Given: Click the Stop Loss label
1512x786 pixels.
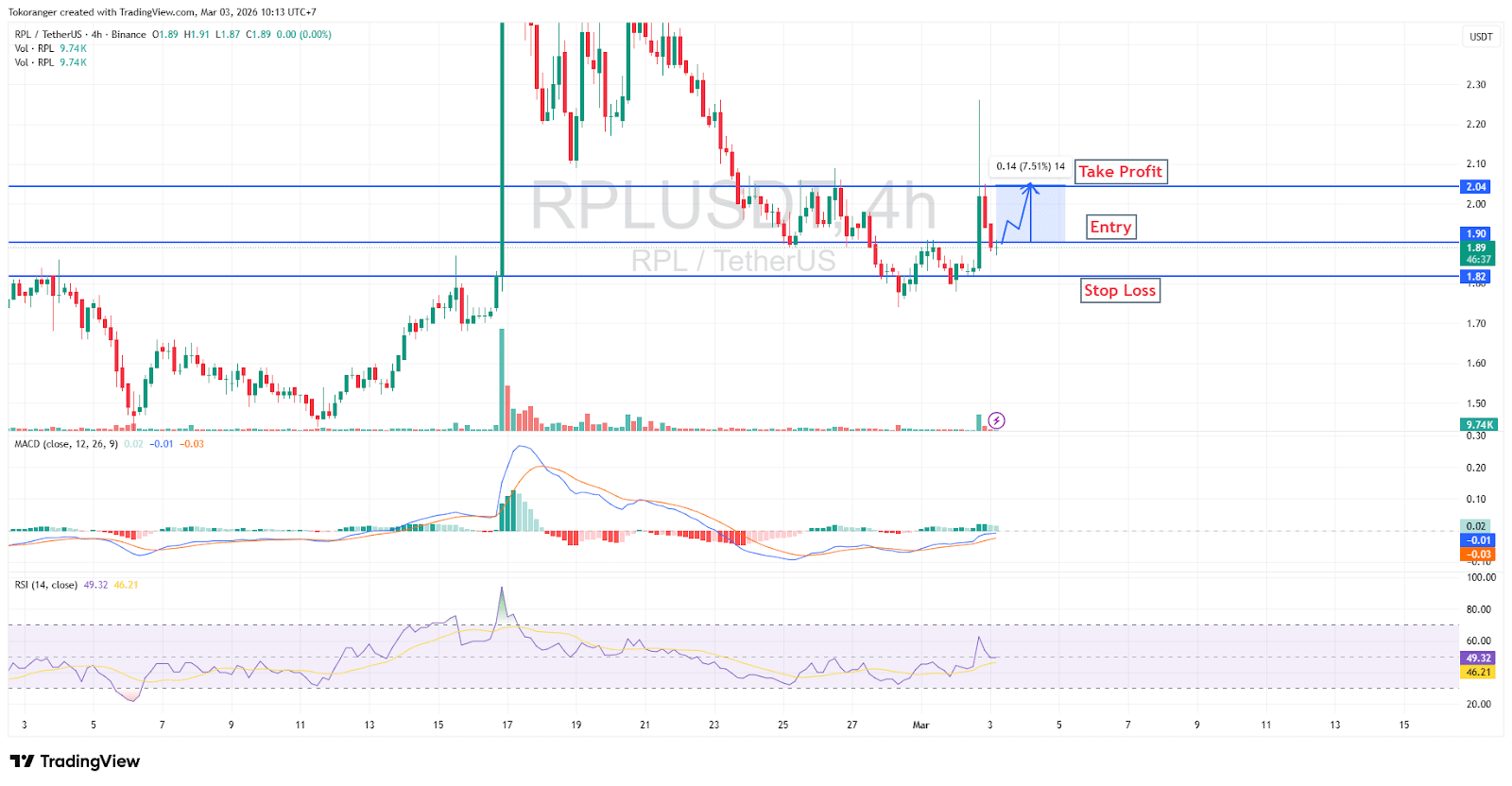Looking at the screenshot, I should pyautogui.click(x=1119, y=291).
